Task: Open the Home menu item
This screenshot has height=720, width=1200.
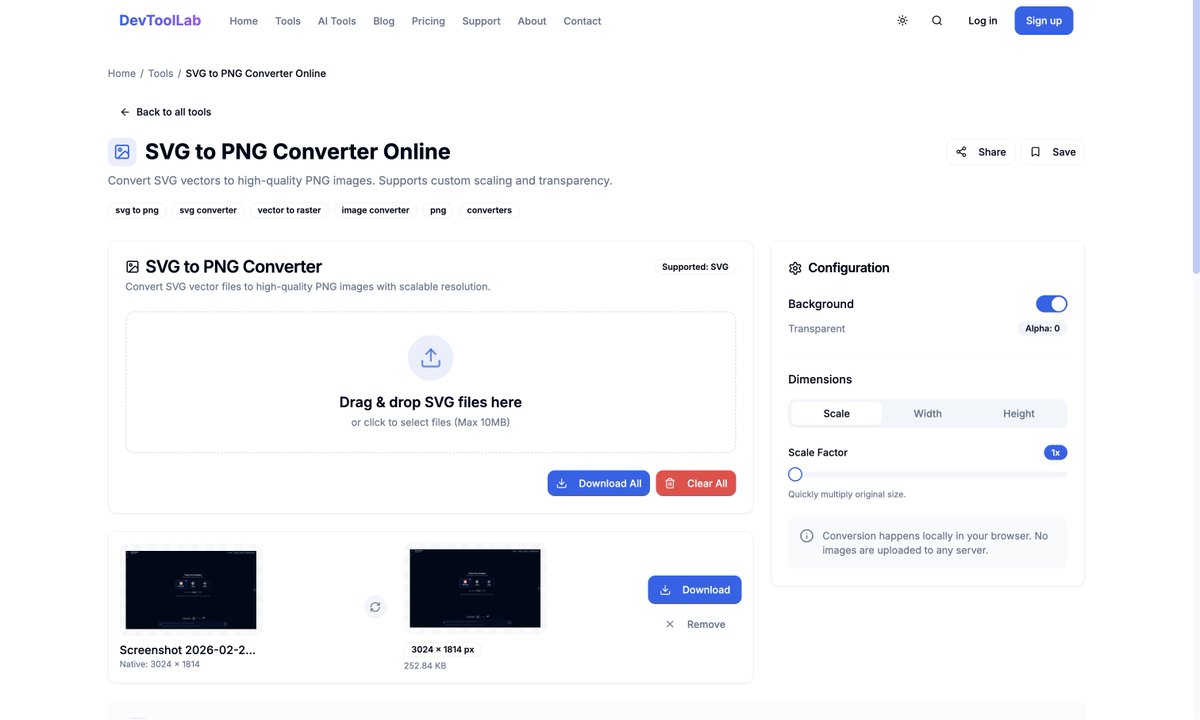Action: point(243,21)
